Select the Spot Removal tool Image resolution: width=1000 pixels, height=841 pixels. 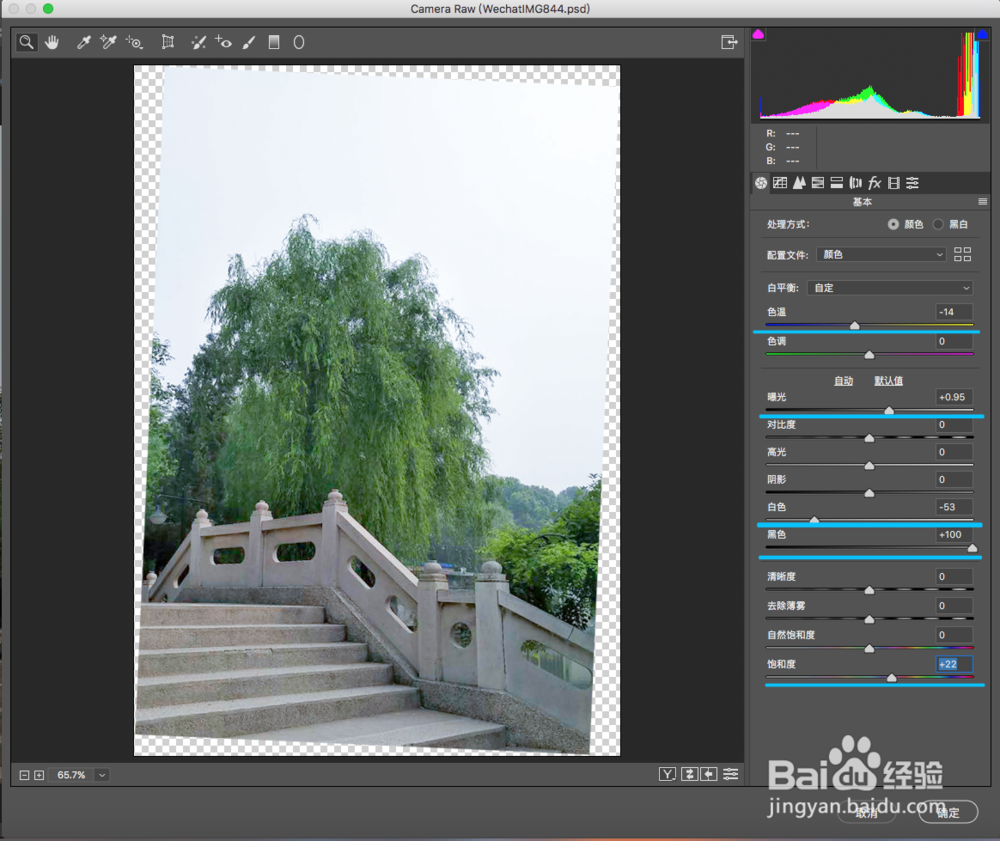pyautogui.click(x=198, y=42)
